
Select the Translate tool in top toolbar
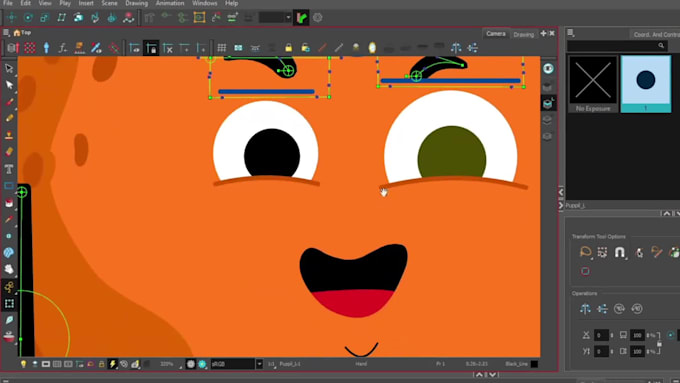[x=11, y=18]
